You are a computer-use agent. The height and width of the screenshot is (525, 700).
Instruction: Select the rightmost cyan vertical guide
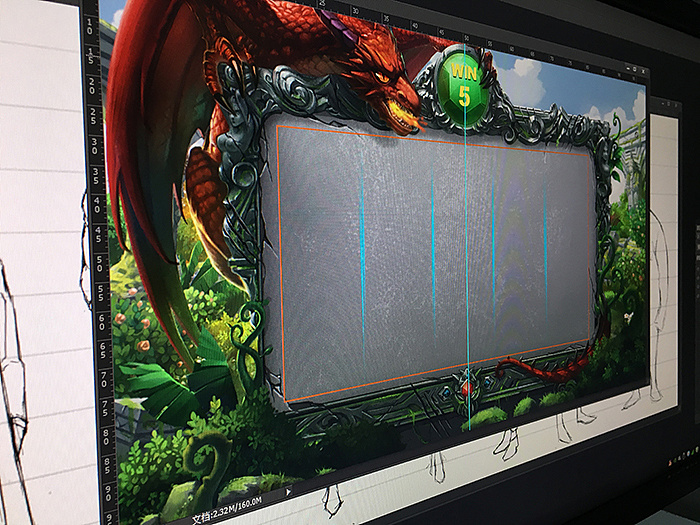[x=545, y=250]
